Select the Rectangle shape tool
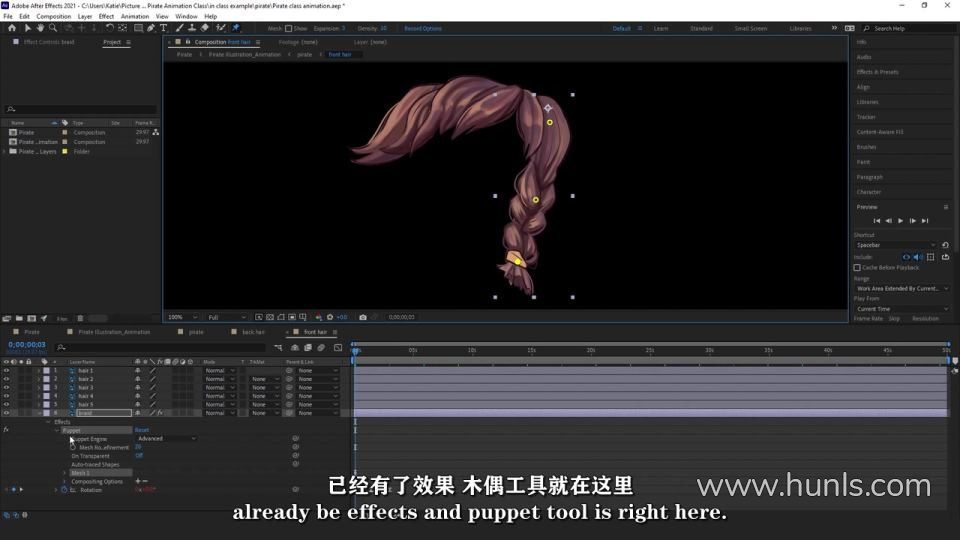Image resolution: width=960 pixels, height=540 pixels. [x=138, y=28]
